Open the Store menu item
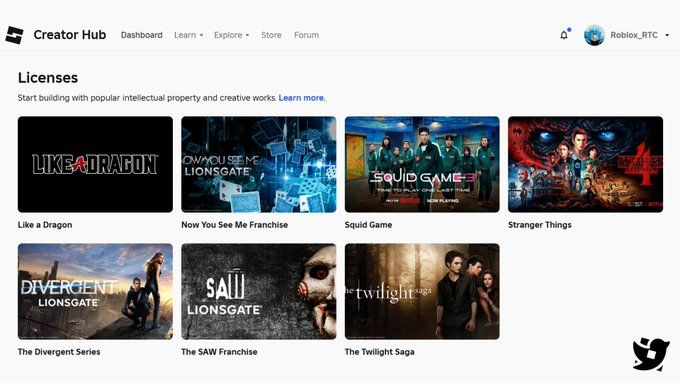The image size is (680, 383). pos(271,35)
